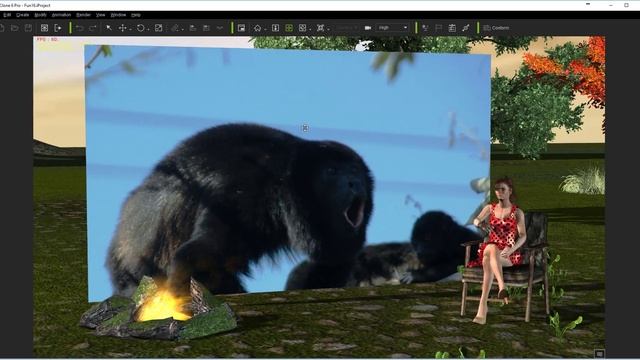This screenshot has width=640, height=360.
Task: Click the icon right of green grid
Action: tap(302, 28)
